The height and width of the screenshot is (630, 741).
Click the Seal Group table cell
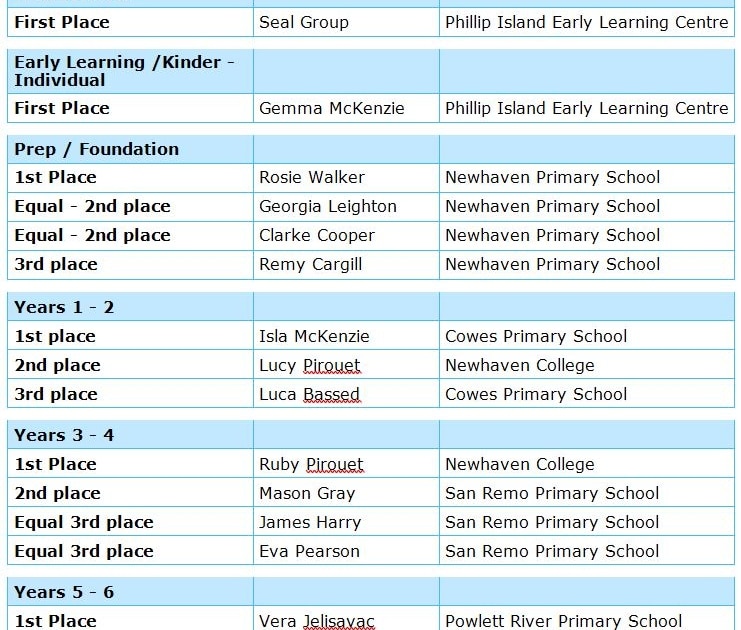coord(303,22)
